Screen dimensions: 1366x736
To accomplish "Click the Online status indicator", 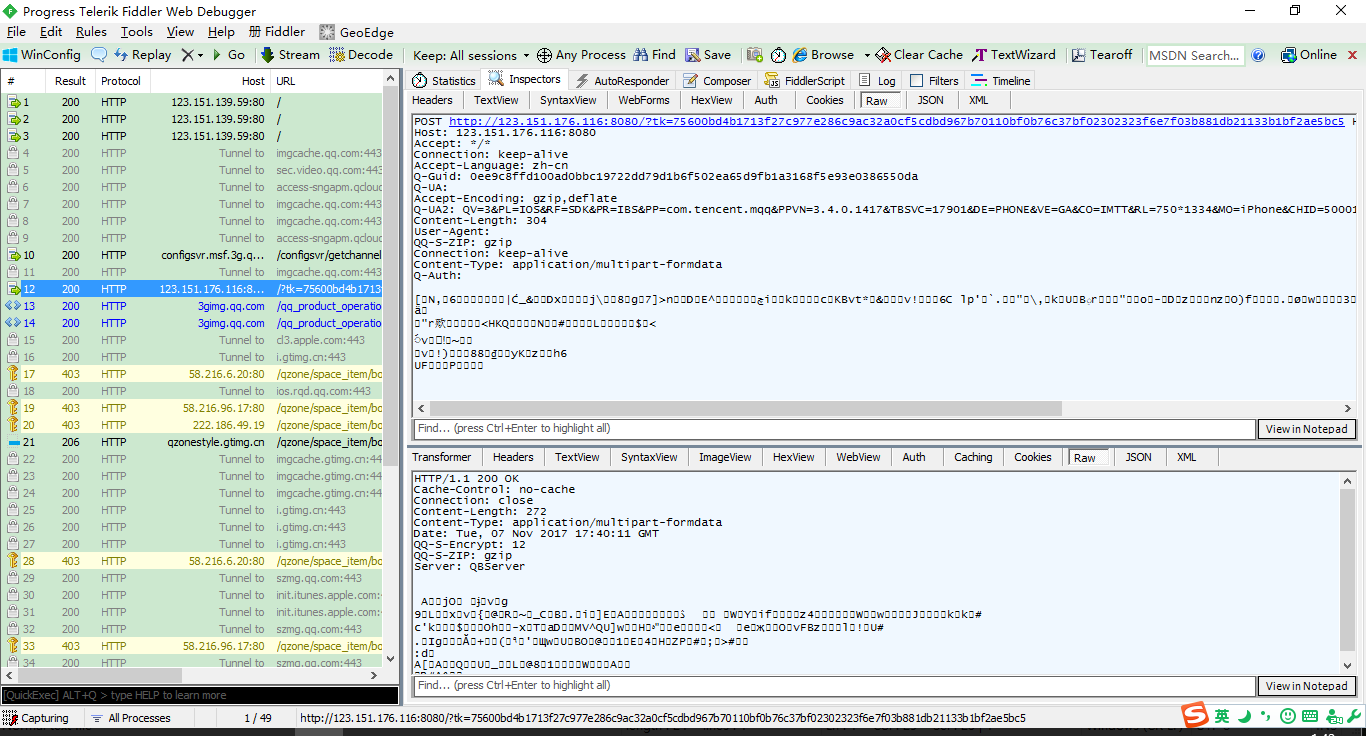I will pos(1308,55).
